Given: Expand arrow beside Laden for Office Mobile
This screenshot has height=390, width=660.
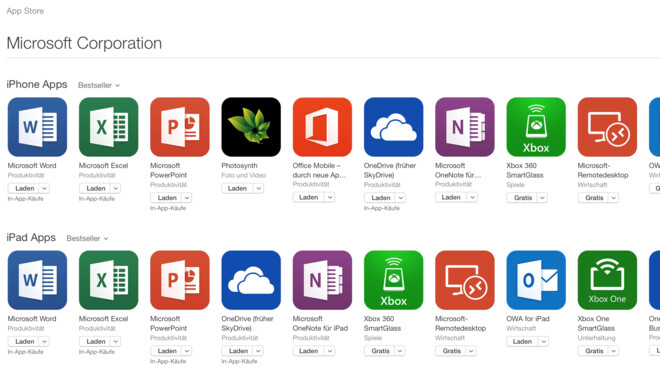Looking at the screenshot, I should pyautogui.click(x=330, y=197).
